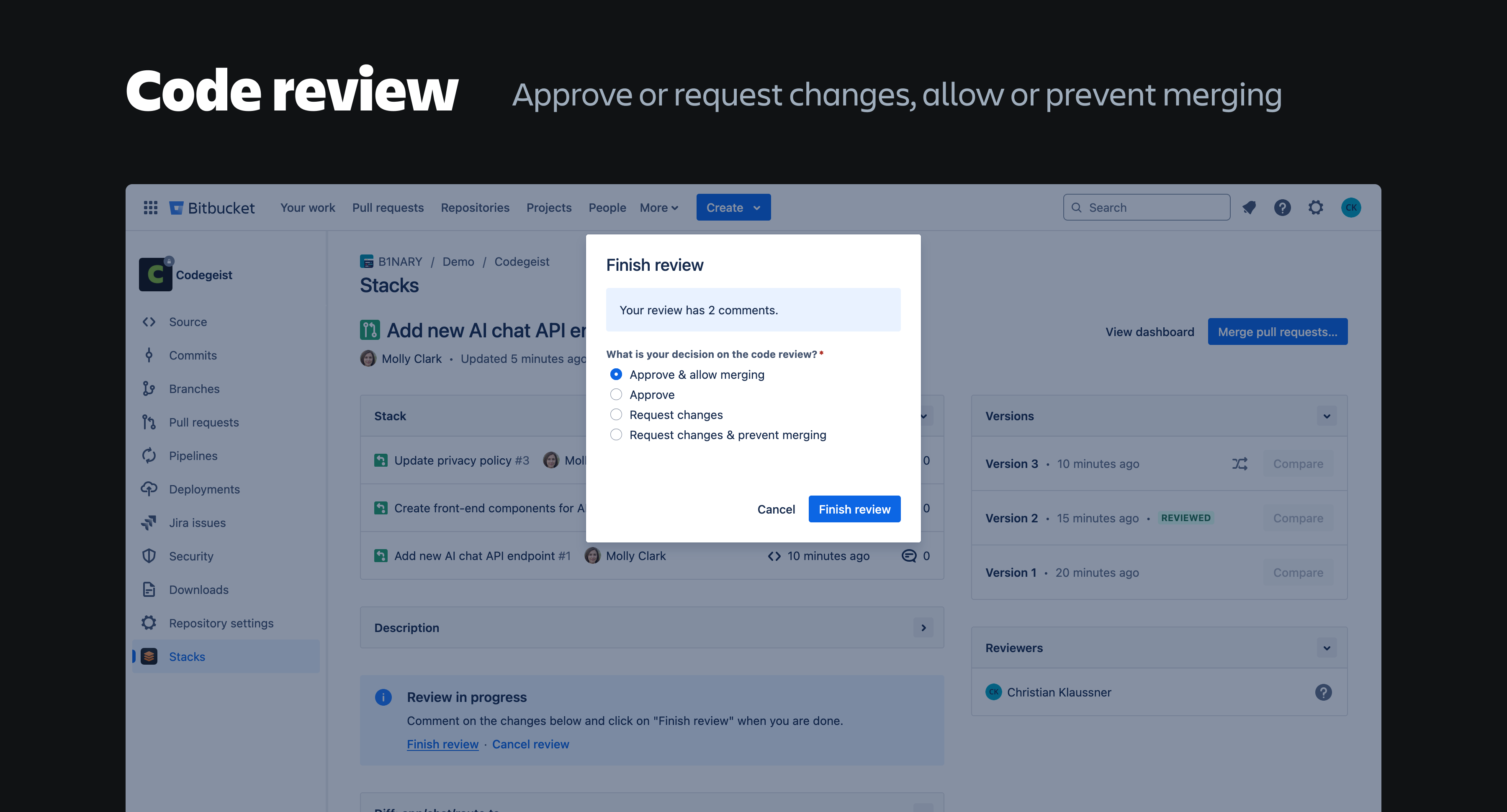Collapse the Versions panel chevron
Image resolution: width=1507 pixels, height=812 pixels.
[1326, 416]
